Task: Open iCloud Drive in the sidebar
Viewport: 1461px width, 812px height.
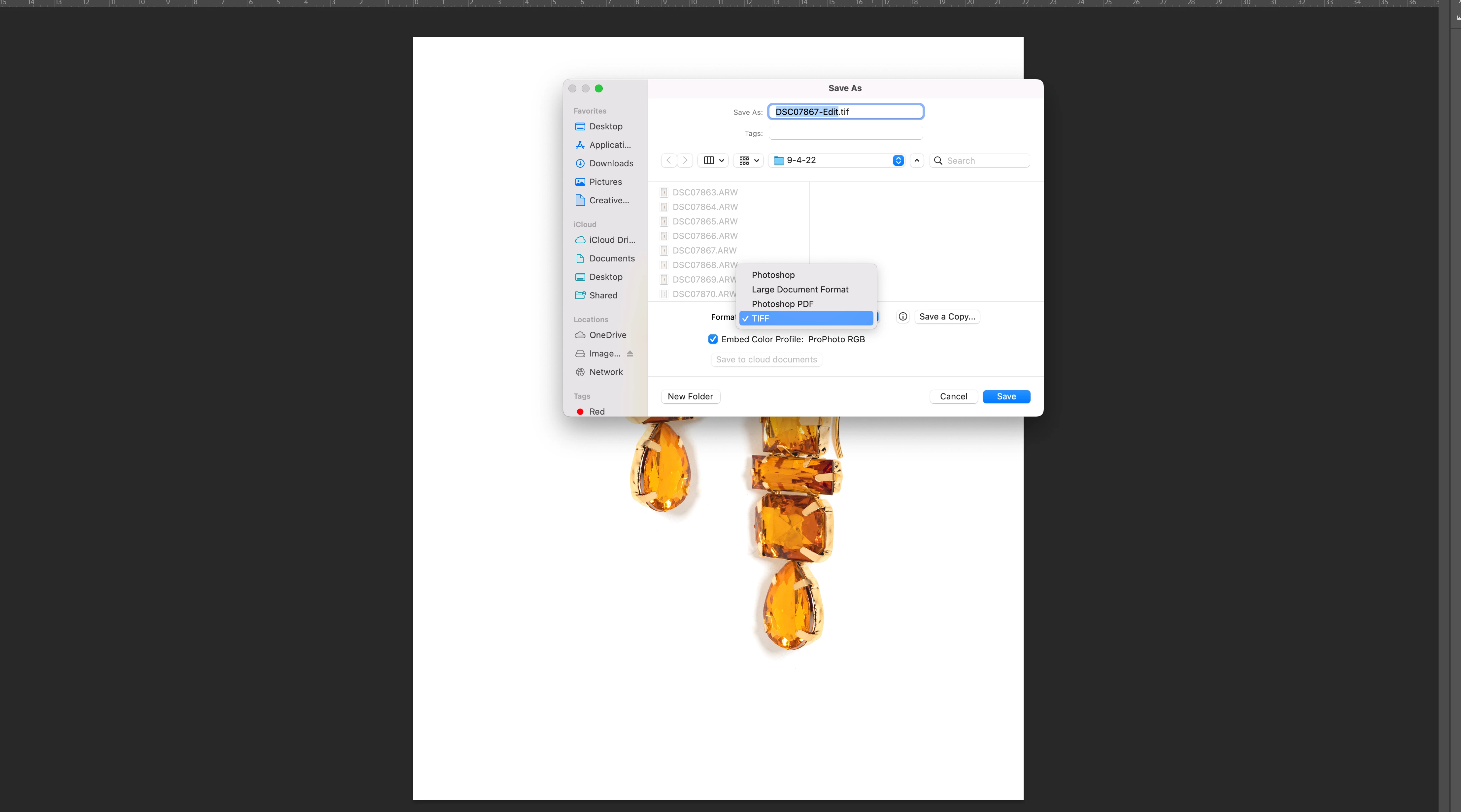Action: pyautogui.click(x=611, y=240)
